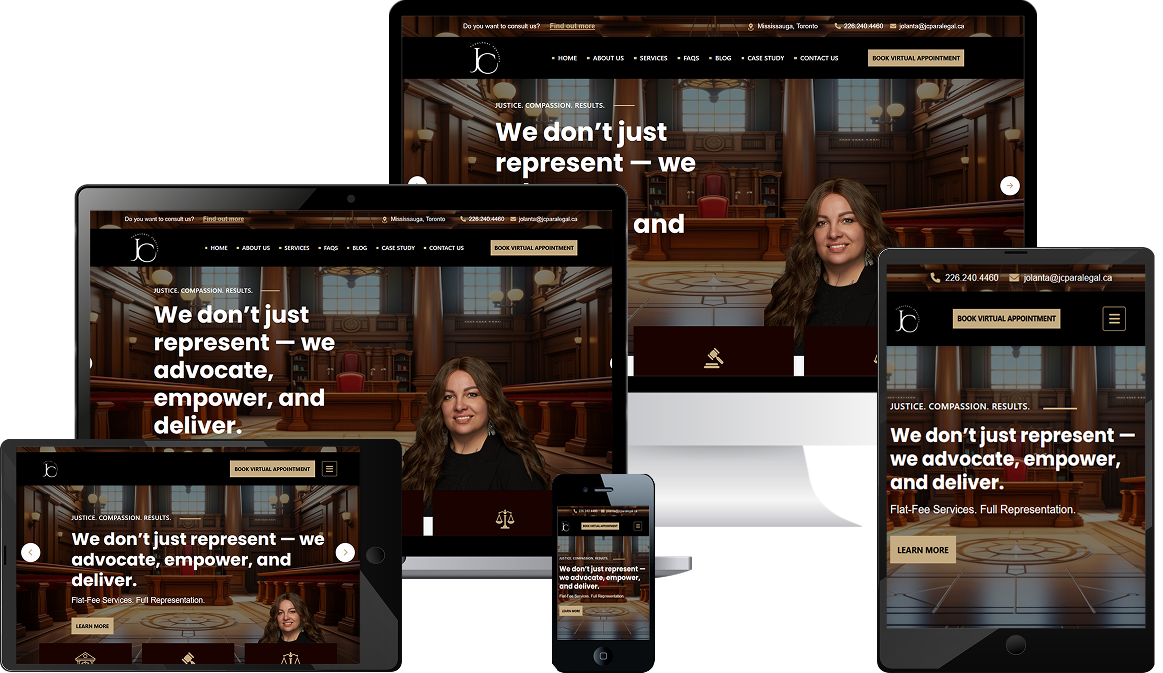The width and height of the screenshot is (1163, 673).
Task: Click the previous slide arrow on the left tablet
Action: point(30,552)
